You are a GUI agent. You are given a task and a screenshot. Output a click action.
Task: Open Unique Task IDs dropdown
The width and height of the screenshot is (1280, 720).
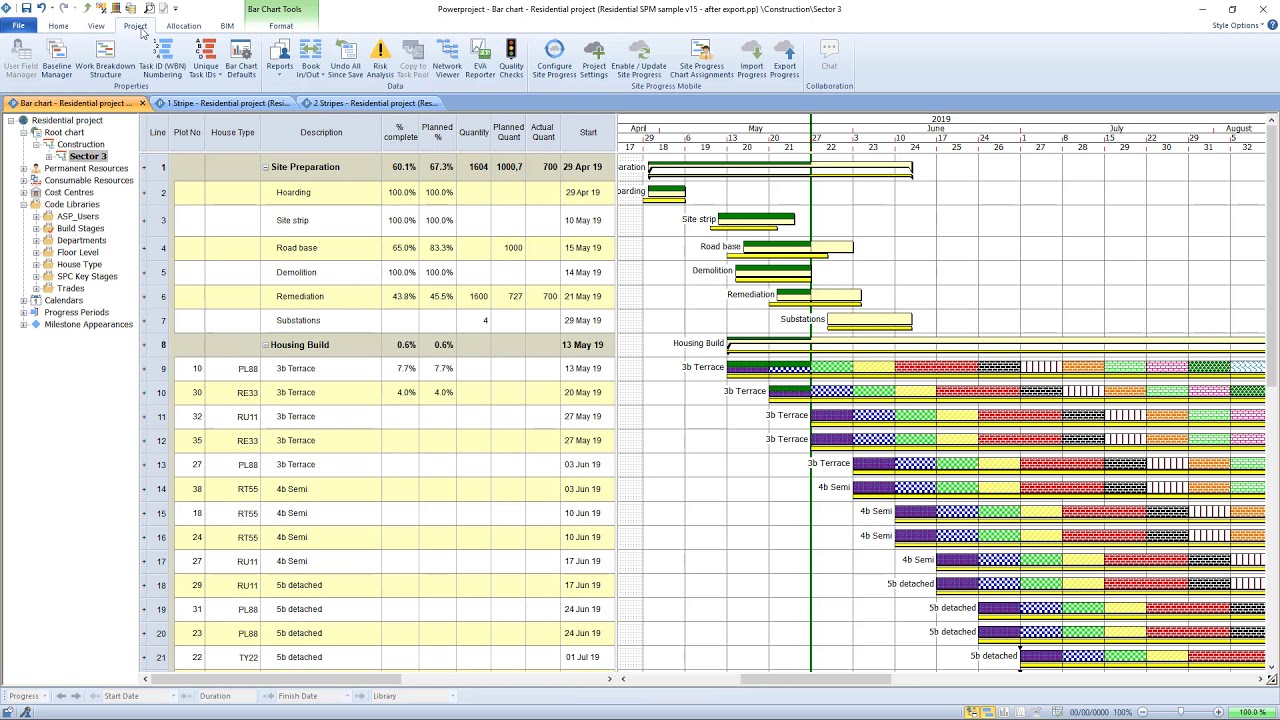point(205,59)
